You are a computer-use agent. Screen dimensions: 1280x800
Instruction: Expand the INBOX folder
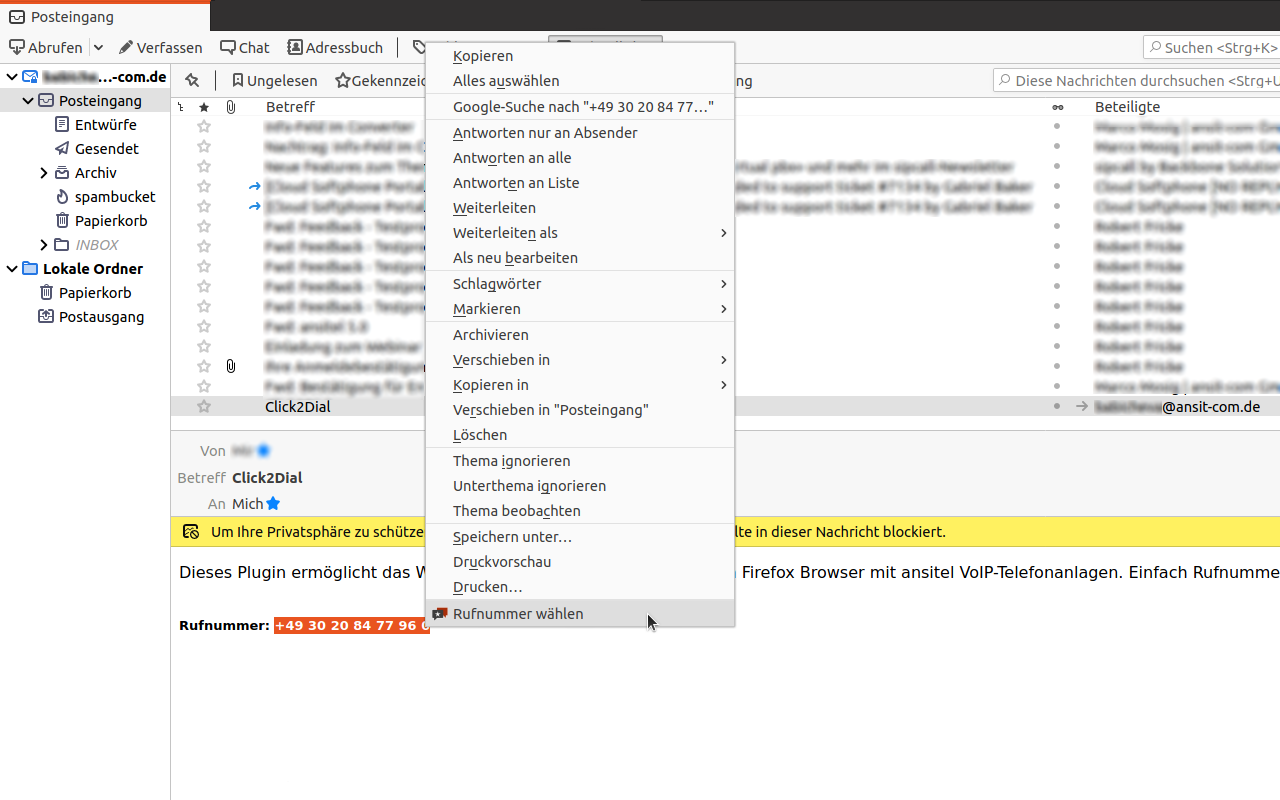pyautogui.click(x=44, y=244)
